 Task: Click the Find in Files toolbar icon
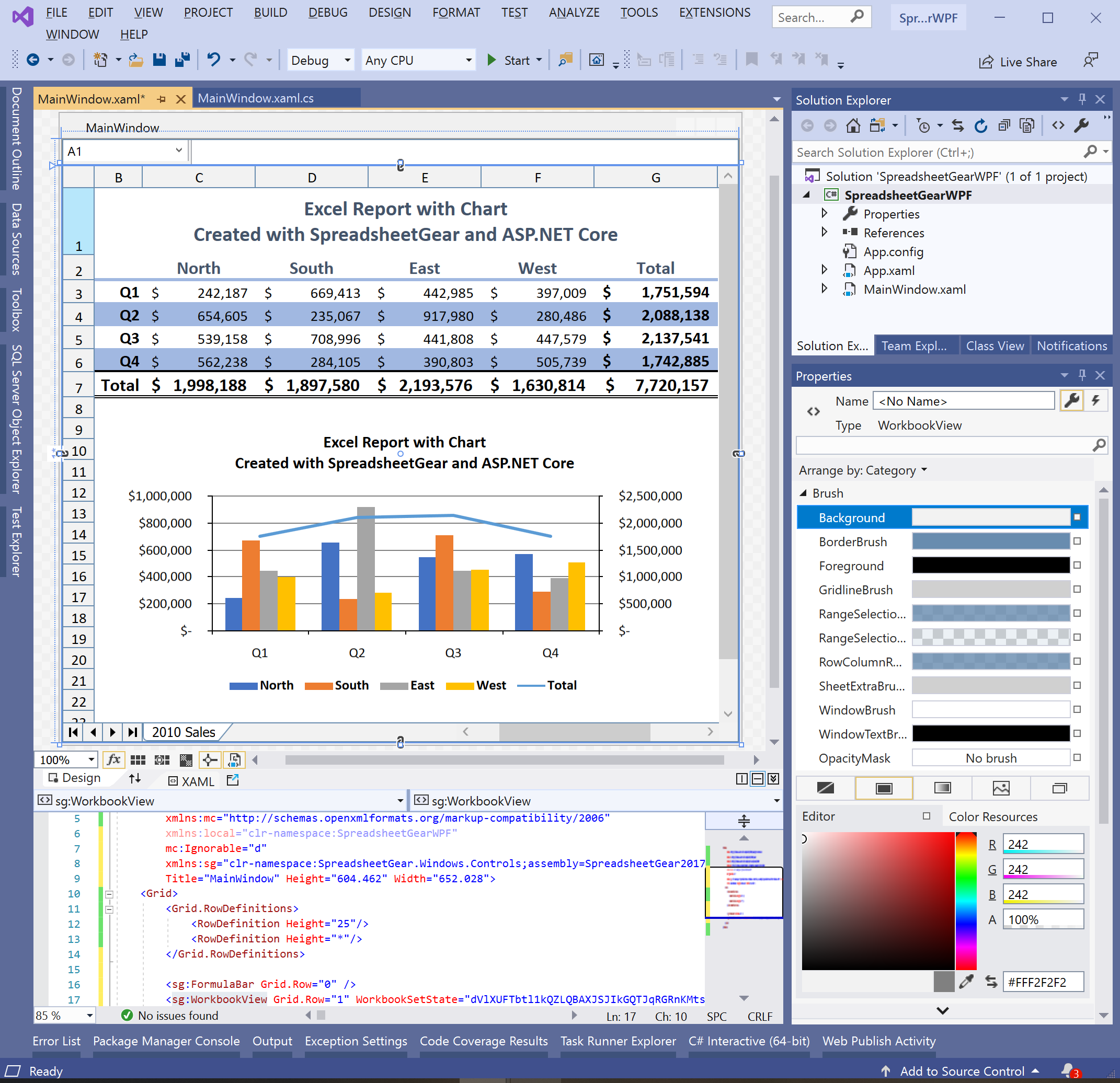pos(565,60)
